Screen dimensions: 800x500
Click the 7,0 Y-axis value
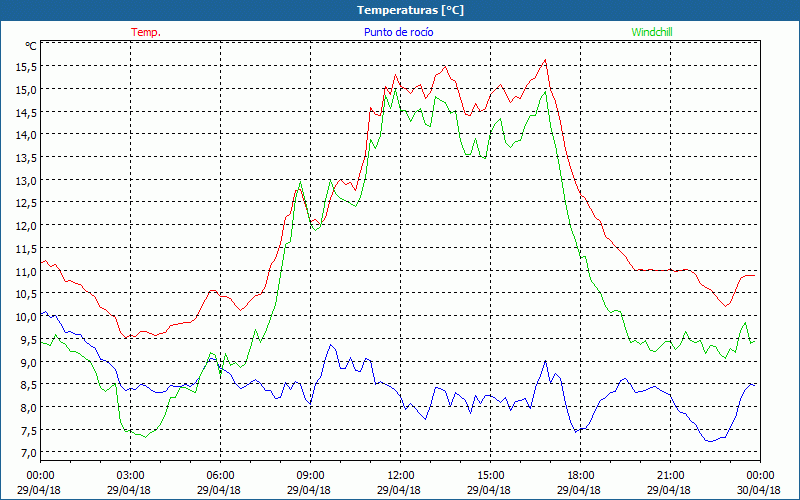tap(28, 453)
